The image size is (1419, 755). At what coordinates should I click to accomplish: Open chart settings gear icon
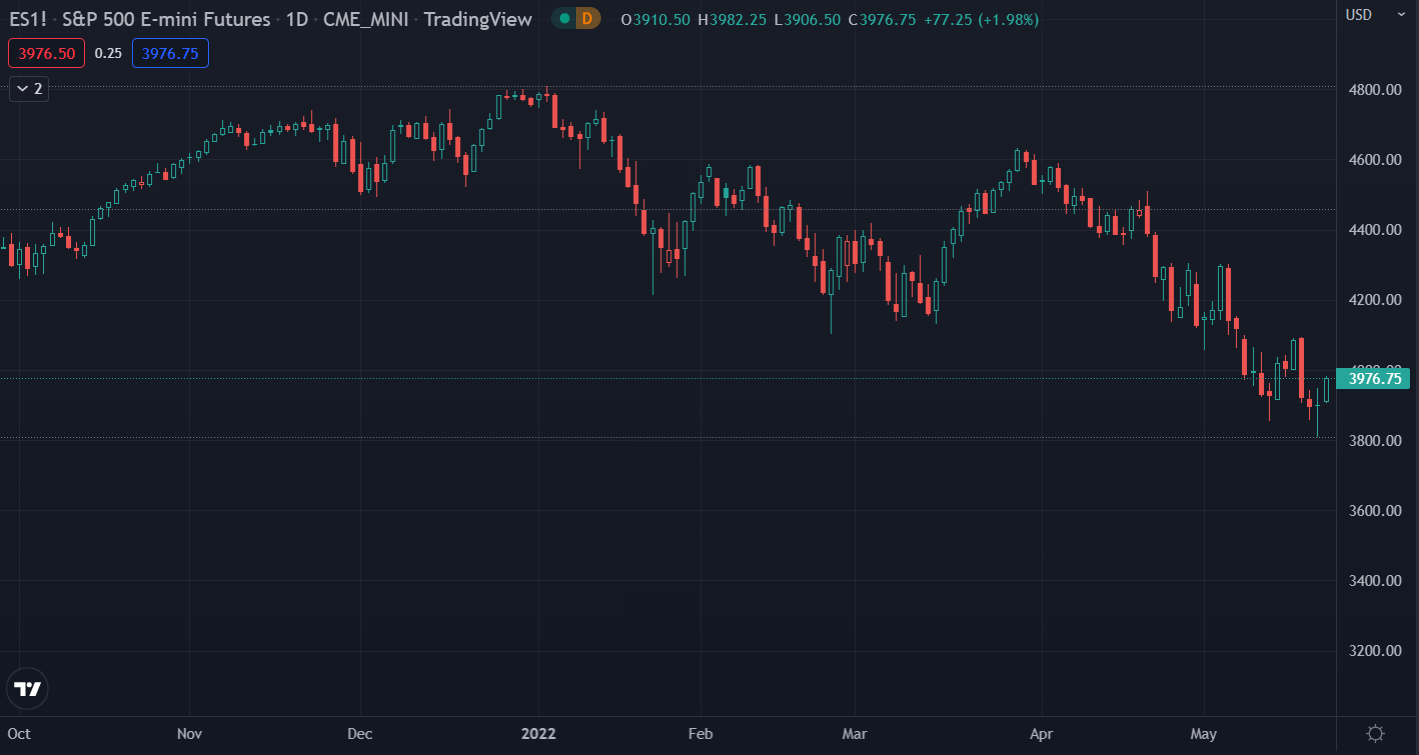pos(1375,734)
